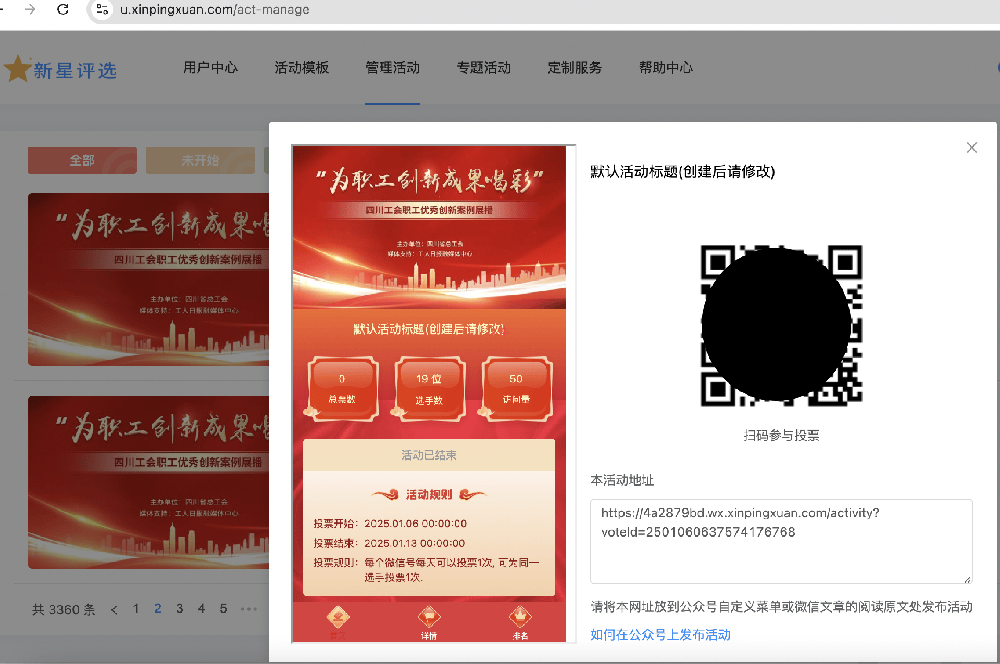Select the 管理活动 navigation tab
The image size is (1000, 664).
[392, 68]
